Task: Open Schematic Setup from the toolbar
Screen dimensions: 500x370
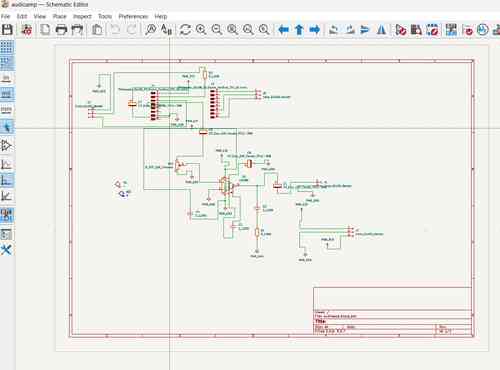Action: click(26, 30)
